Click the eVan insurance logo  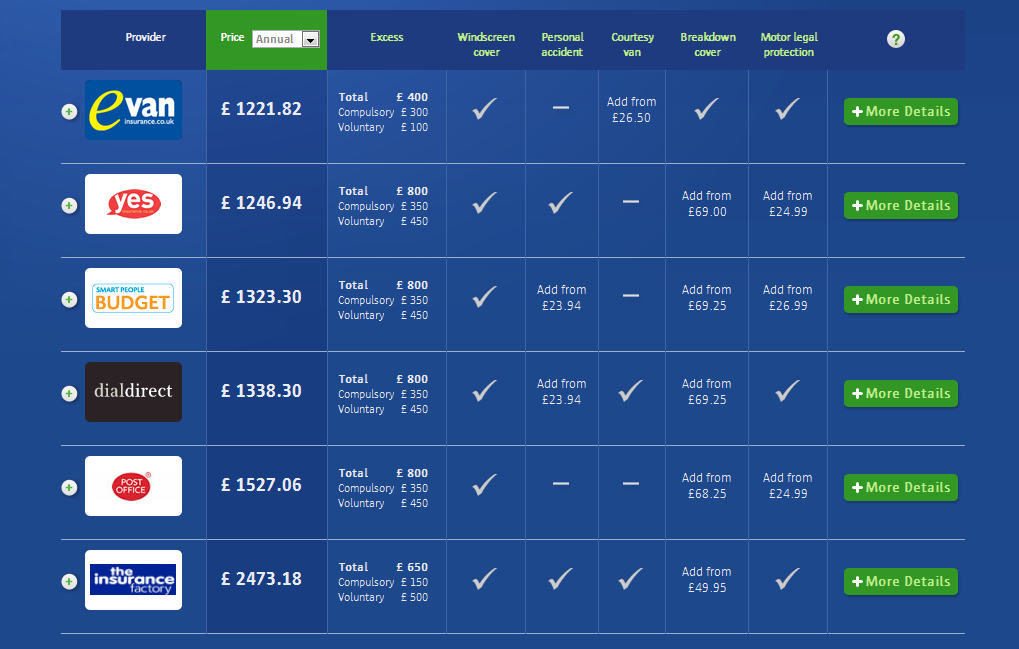pos(133,110)
